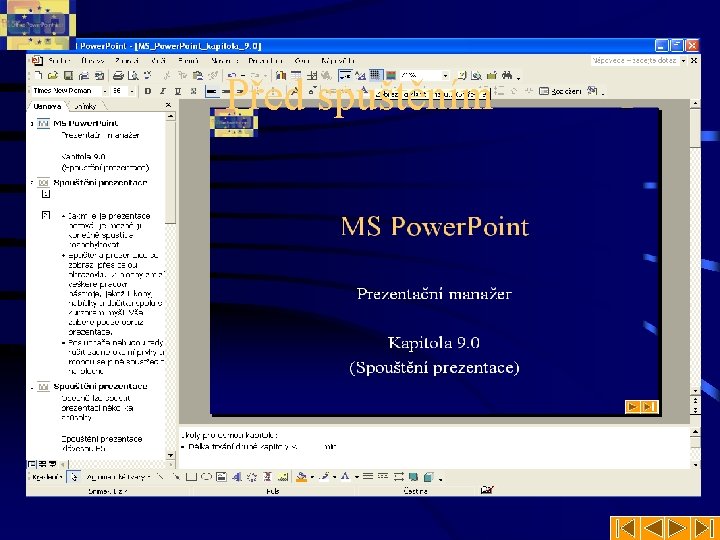The height and width of the screenshot is (540, 720).
Task: Click 'Prezentační manažer' text on slide
Action: (434, 293)
